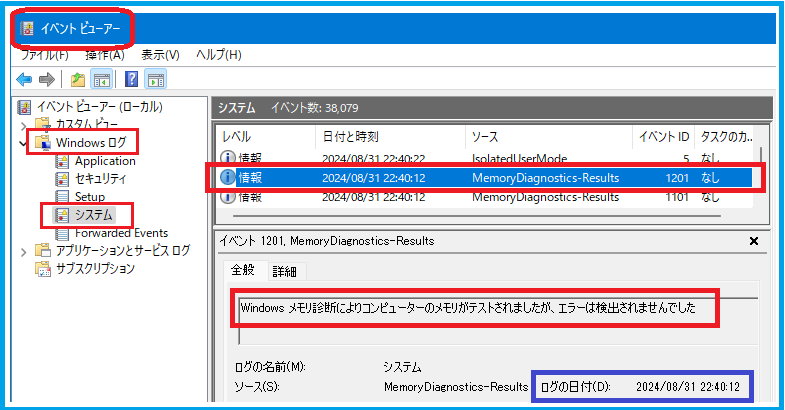Select the Application log
Viewport: 785px width, 410px height.
pos(105,161)
